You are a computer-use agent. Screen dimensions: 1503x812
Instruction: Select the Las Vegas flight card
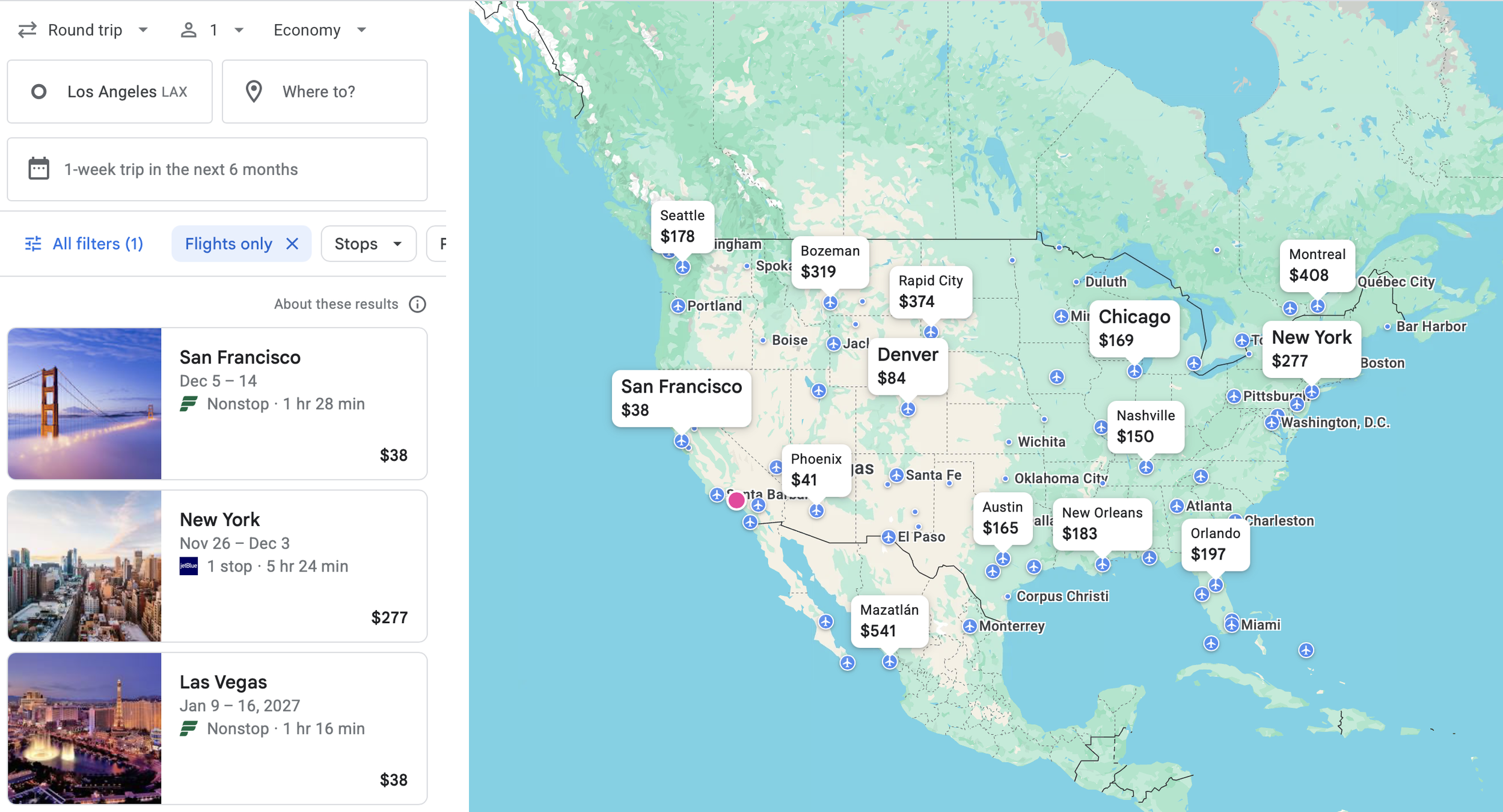217,728
